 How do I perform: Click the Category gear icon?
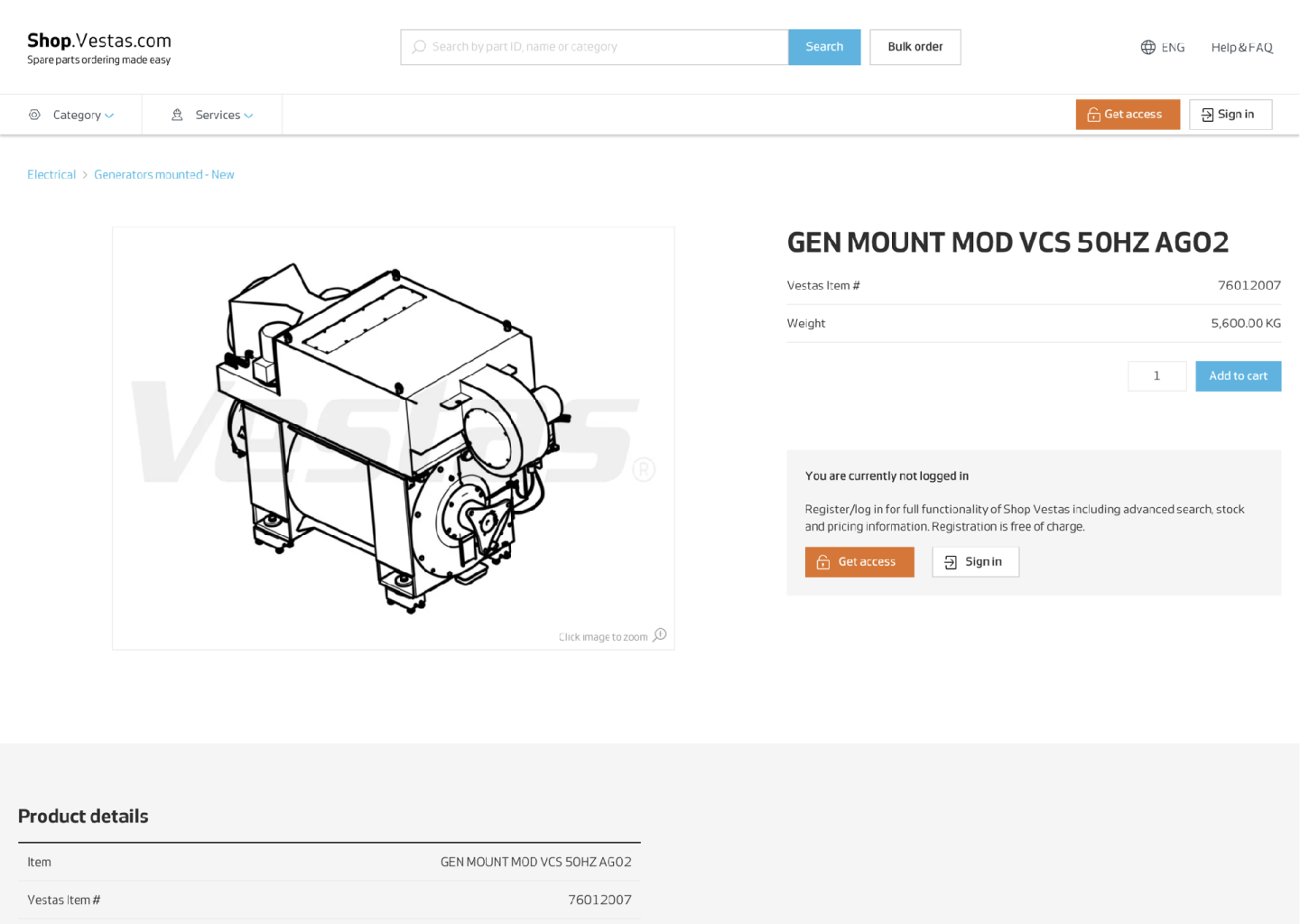tap(34, 115)
